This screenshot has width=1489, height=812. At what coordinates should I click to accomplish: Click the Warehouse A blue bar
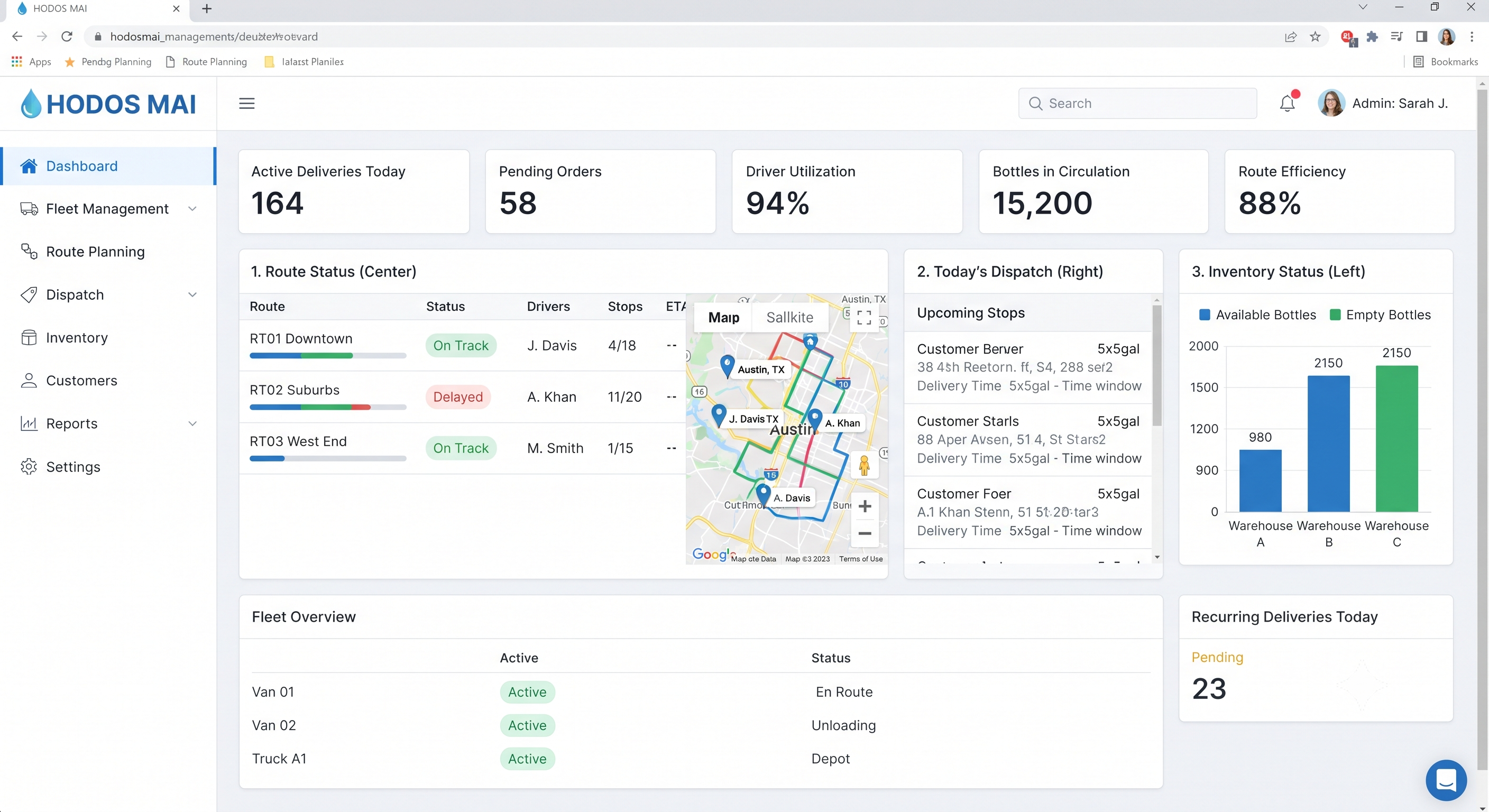(1260, 481)
